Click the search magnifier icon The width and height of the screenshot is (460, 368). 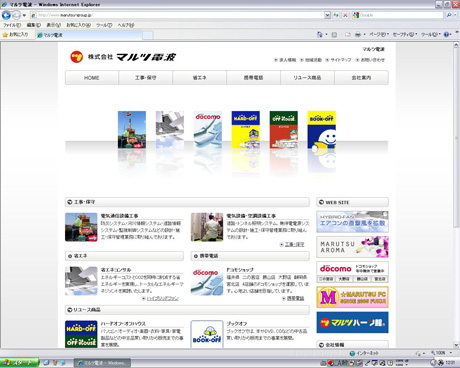[449, 15]
